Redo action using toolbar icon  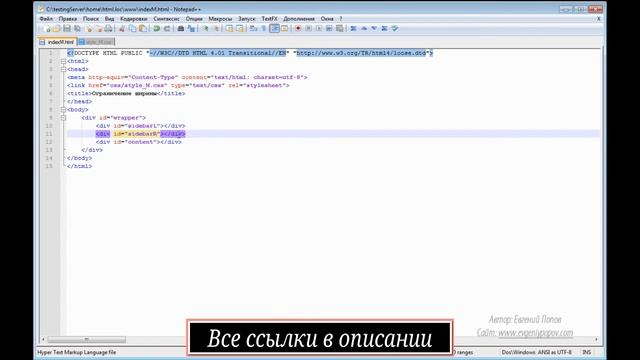(x=167, y=29)
